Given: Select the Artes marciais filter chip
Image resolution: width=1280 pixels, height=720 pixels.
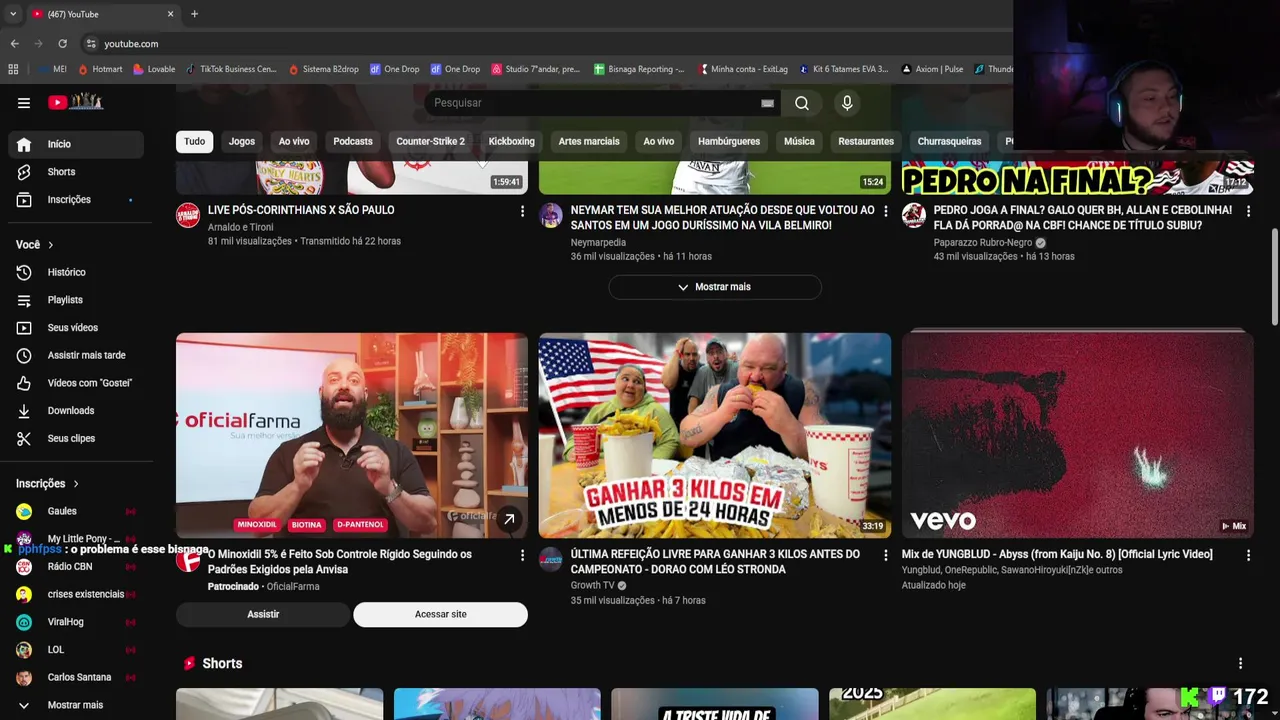Looking at the screenshot, I should coord(589,141).
